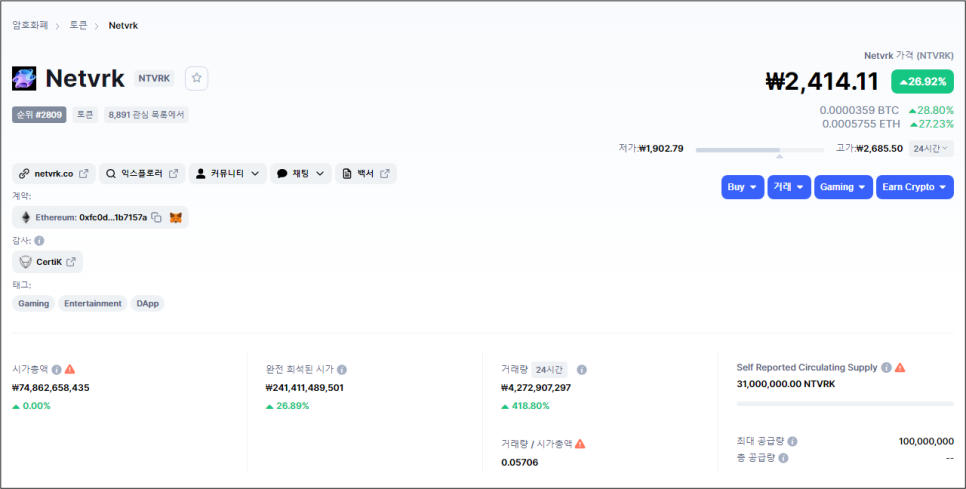Click warning icon beside 시가총액
This screenshot has width=966, height=489.
[70, 369]
